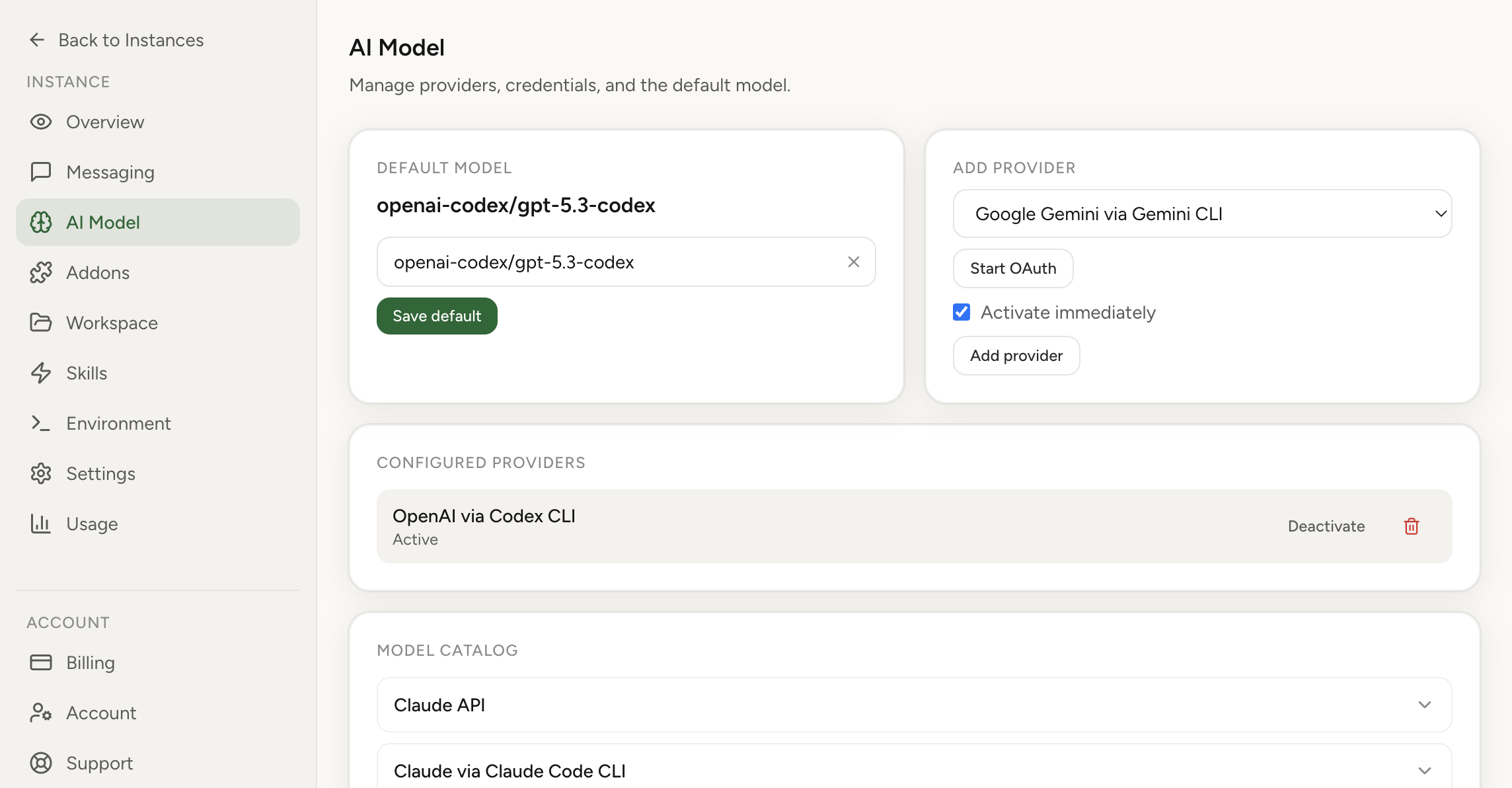This screenshot has width=1512, height=788.
Task: Click the Save default button
Action: tap(436, 315)
